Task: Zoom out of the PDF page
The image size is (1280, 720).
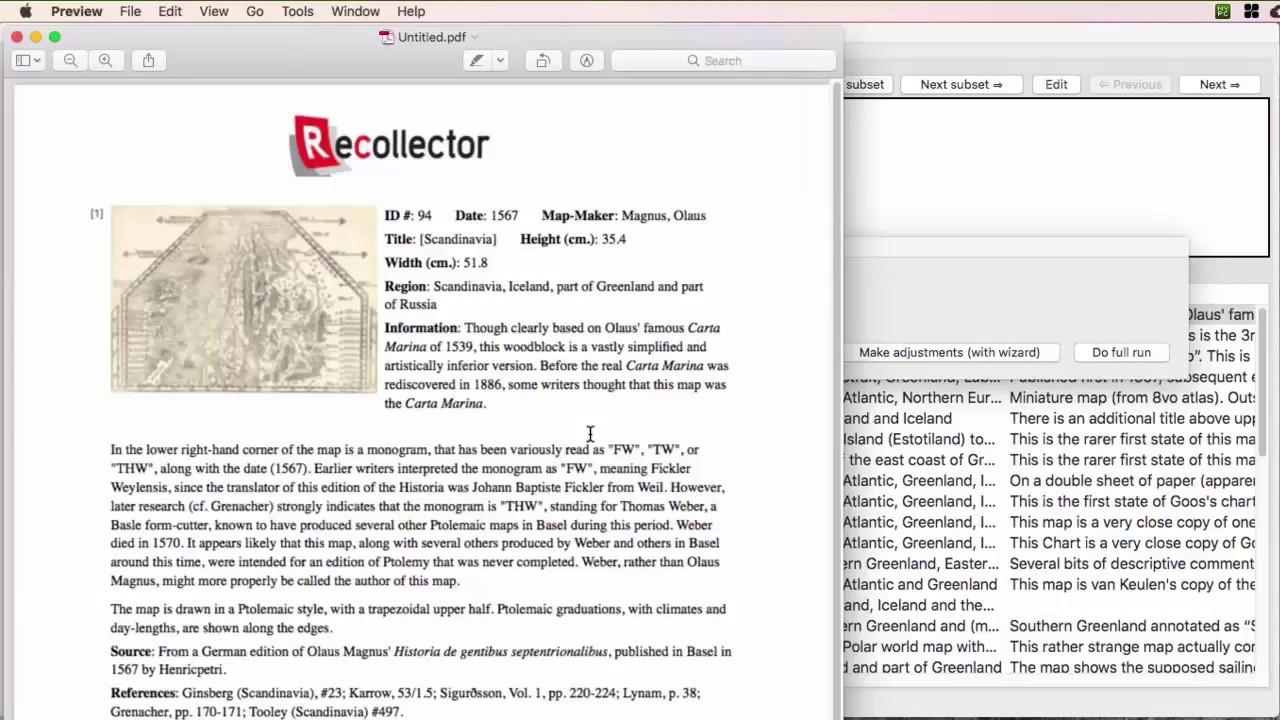Action: coord(70,61)
